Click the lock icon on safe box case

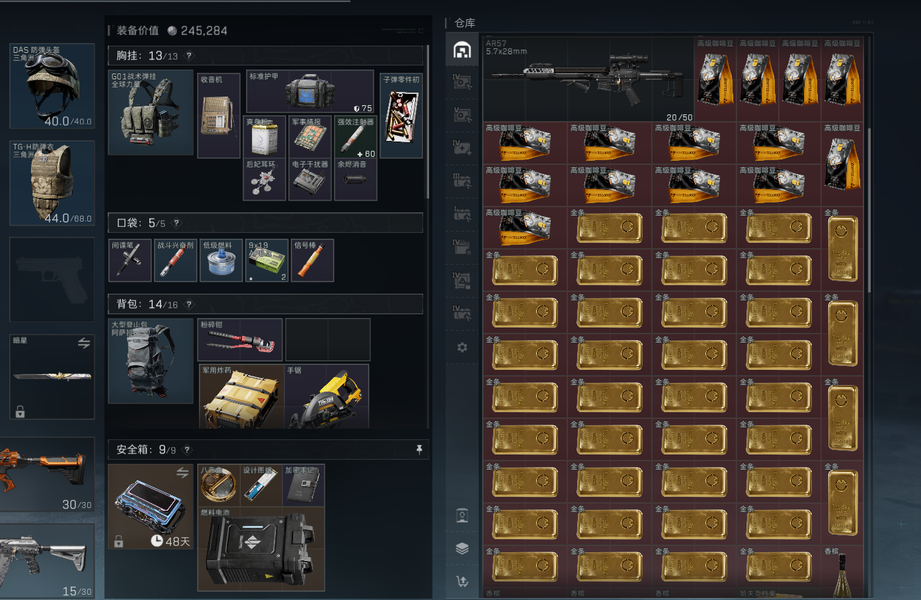119,541
